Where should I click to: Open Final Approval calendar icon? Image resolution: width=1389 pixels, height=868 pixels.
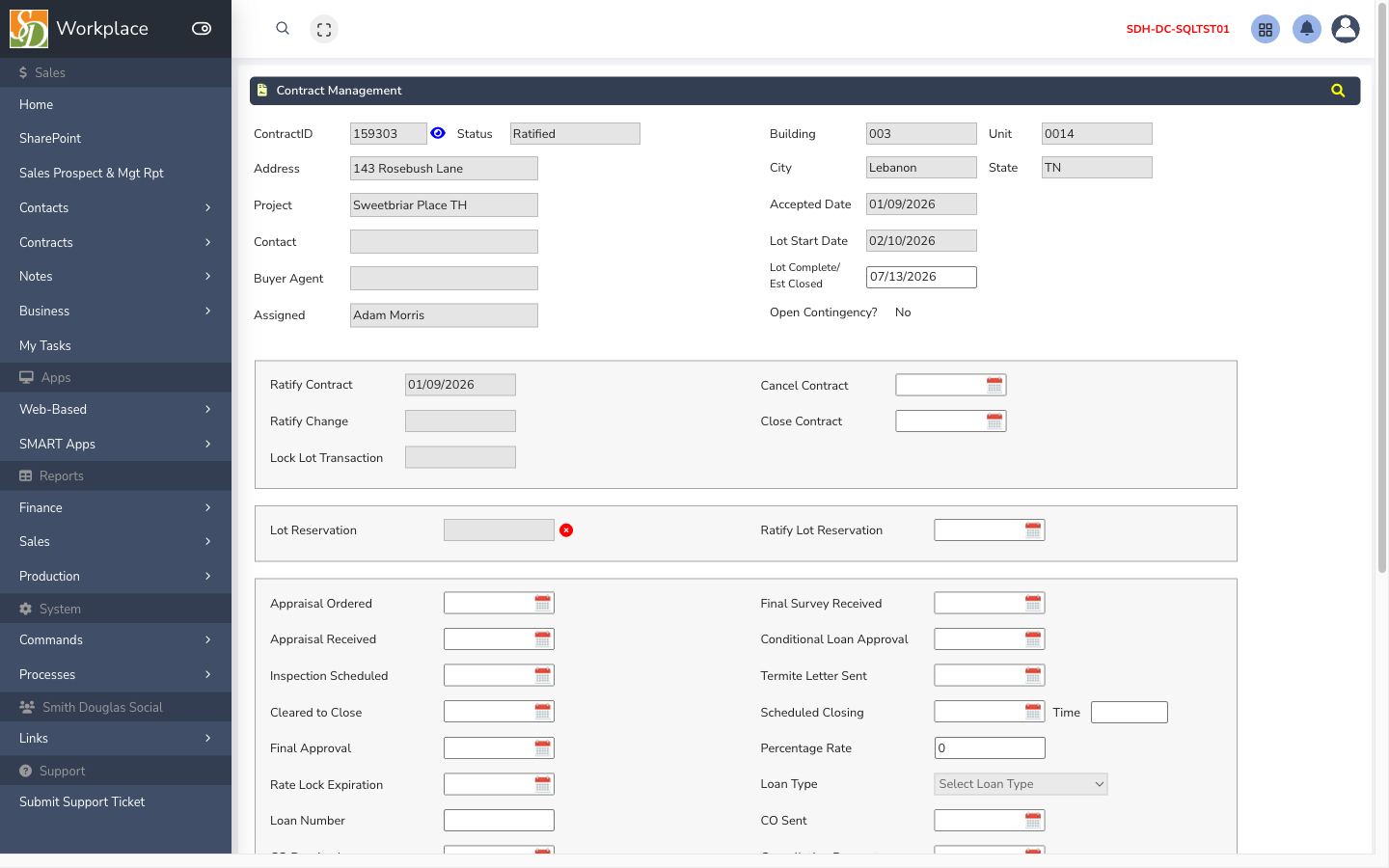[543, 748]
